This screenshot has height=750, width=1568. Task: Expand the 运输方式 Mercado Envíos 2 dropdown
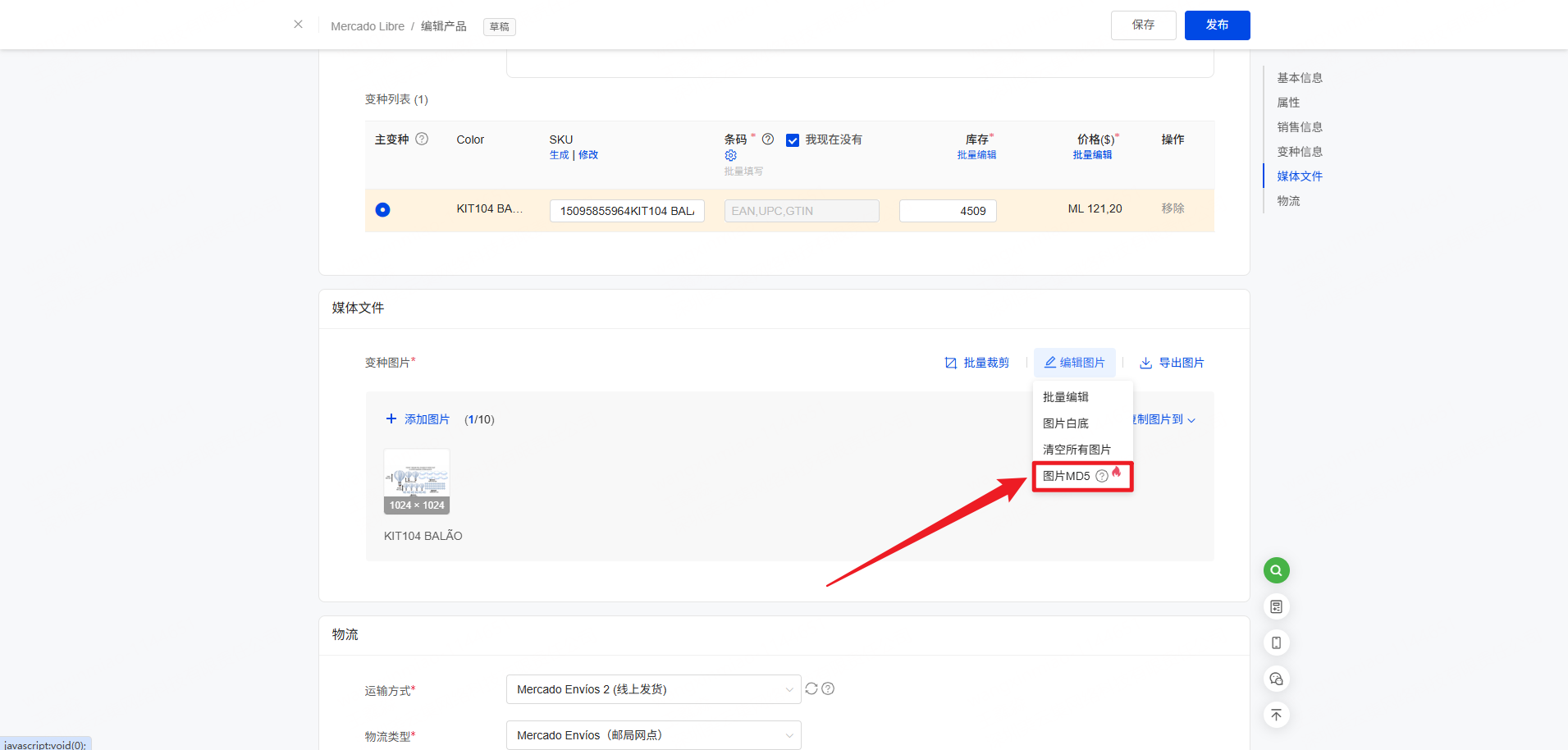(653, 689)
